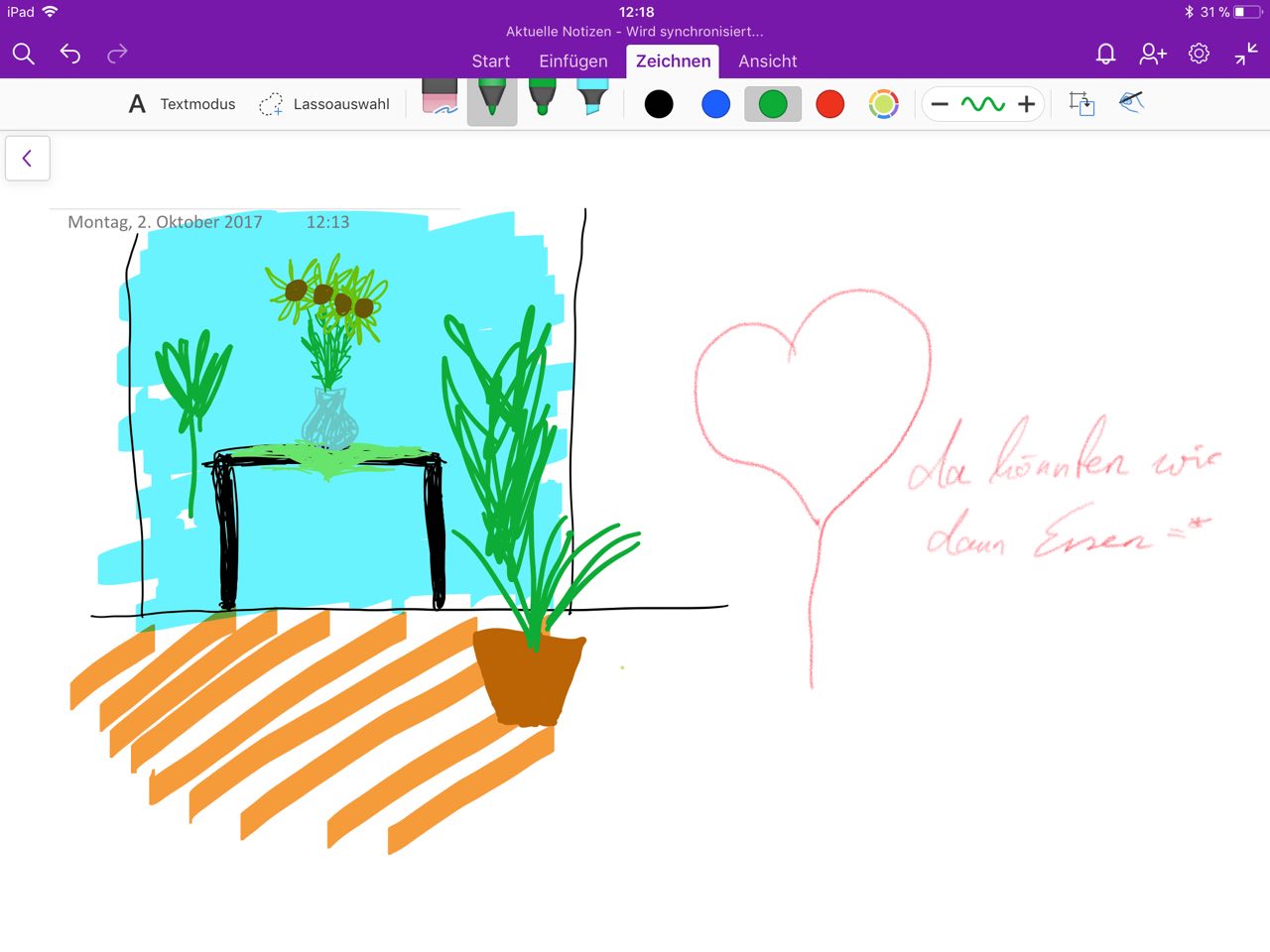Select the red color swatch

click(829, 104)
